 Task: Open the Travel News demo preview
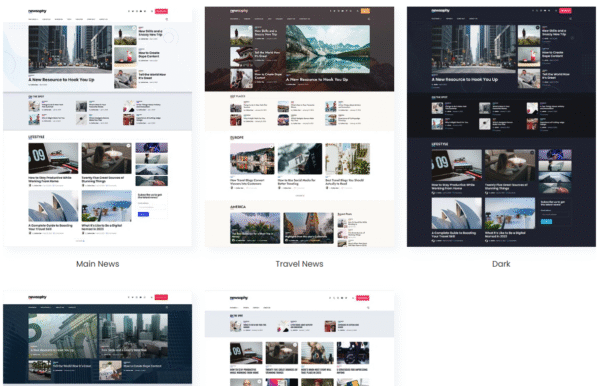299,127
